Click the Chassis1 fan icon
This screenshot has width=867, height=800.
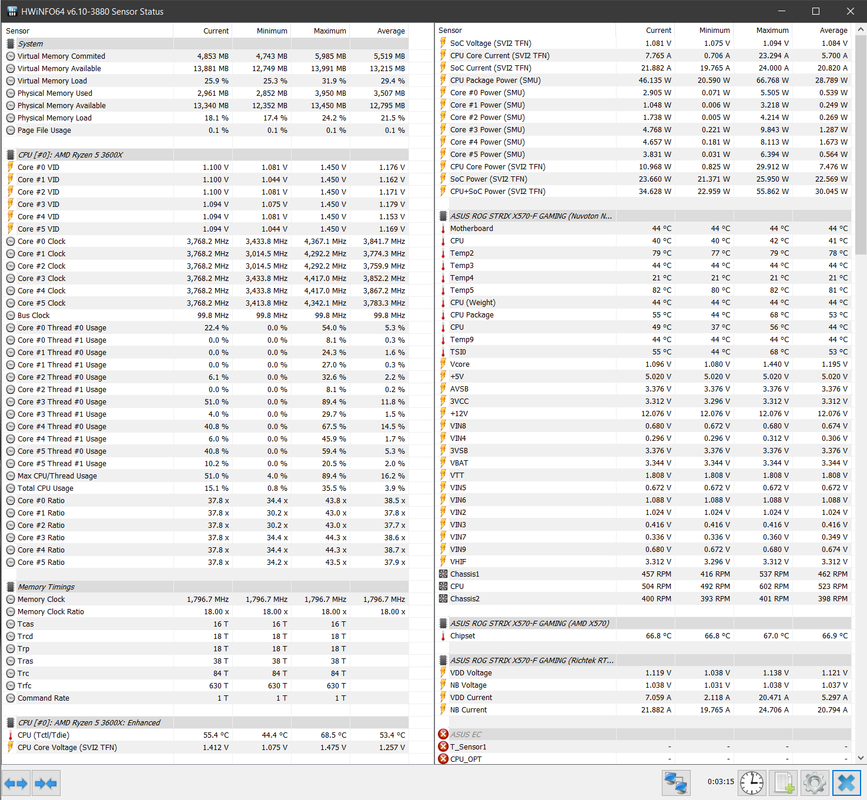point(443,574)
